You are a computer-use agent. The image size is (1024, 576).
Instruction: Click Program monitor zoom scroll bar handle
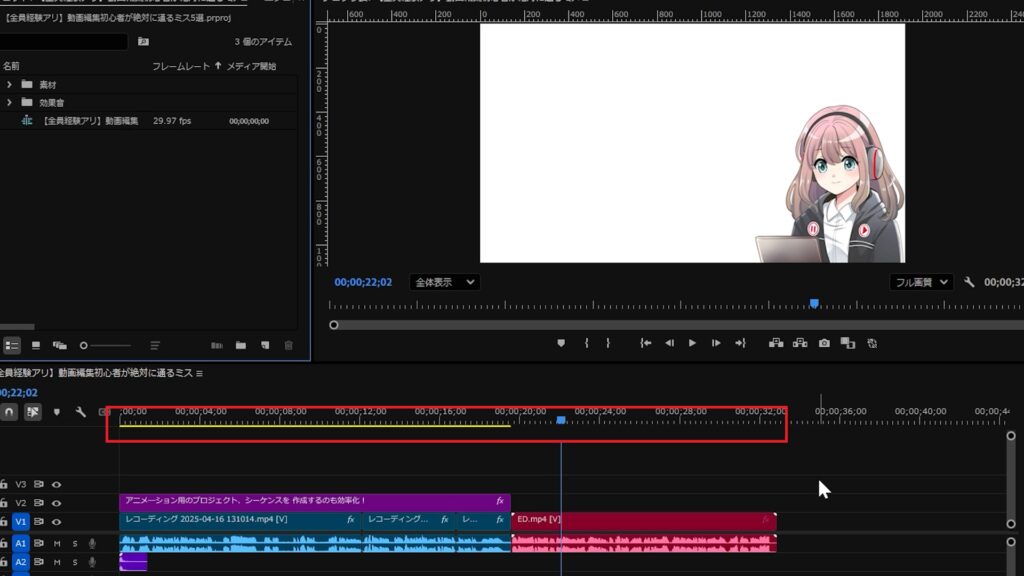334,325
